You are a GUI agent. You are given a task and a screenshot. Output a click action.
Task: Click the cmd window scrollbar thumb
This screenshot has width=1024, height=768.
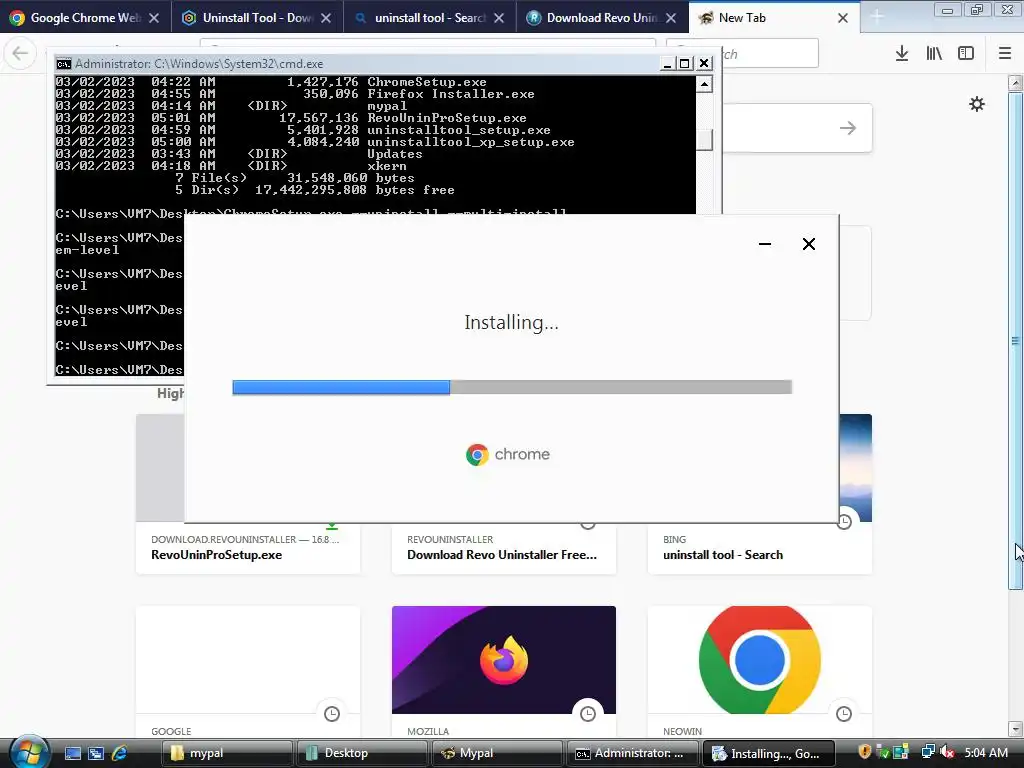click(x=704, y=140)
